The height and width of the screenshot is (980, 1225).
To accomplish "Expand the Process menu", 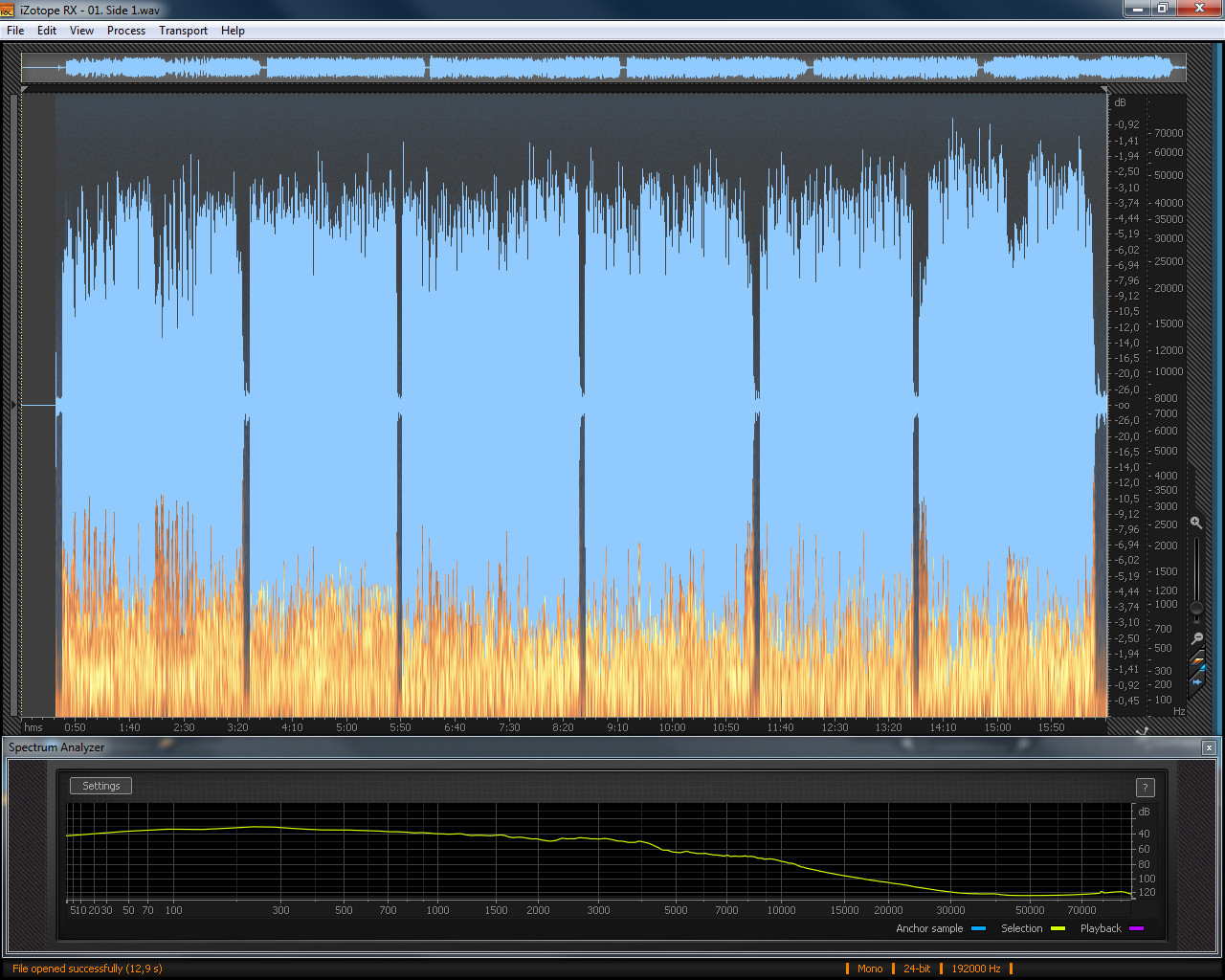I will [126, 31].
